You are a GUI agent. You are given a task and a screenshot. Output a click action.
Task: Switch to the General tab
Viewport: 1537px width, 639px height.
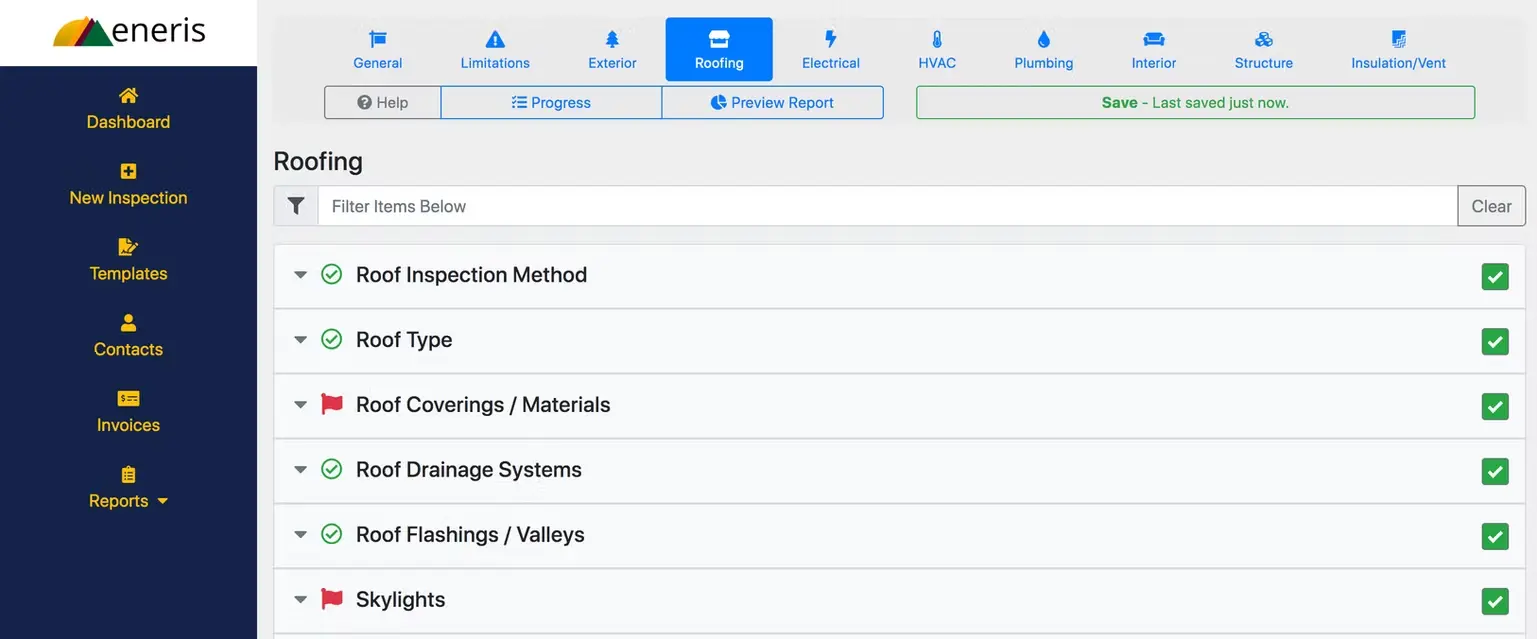(378, 49)
